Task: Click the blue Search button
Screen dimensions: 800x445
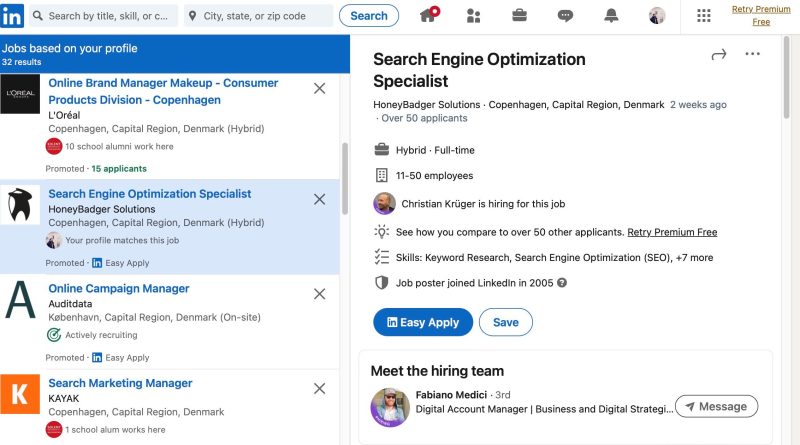Action: coord(369,16)
